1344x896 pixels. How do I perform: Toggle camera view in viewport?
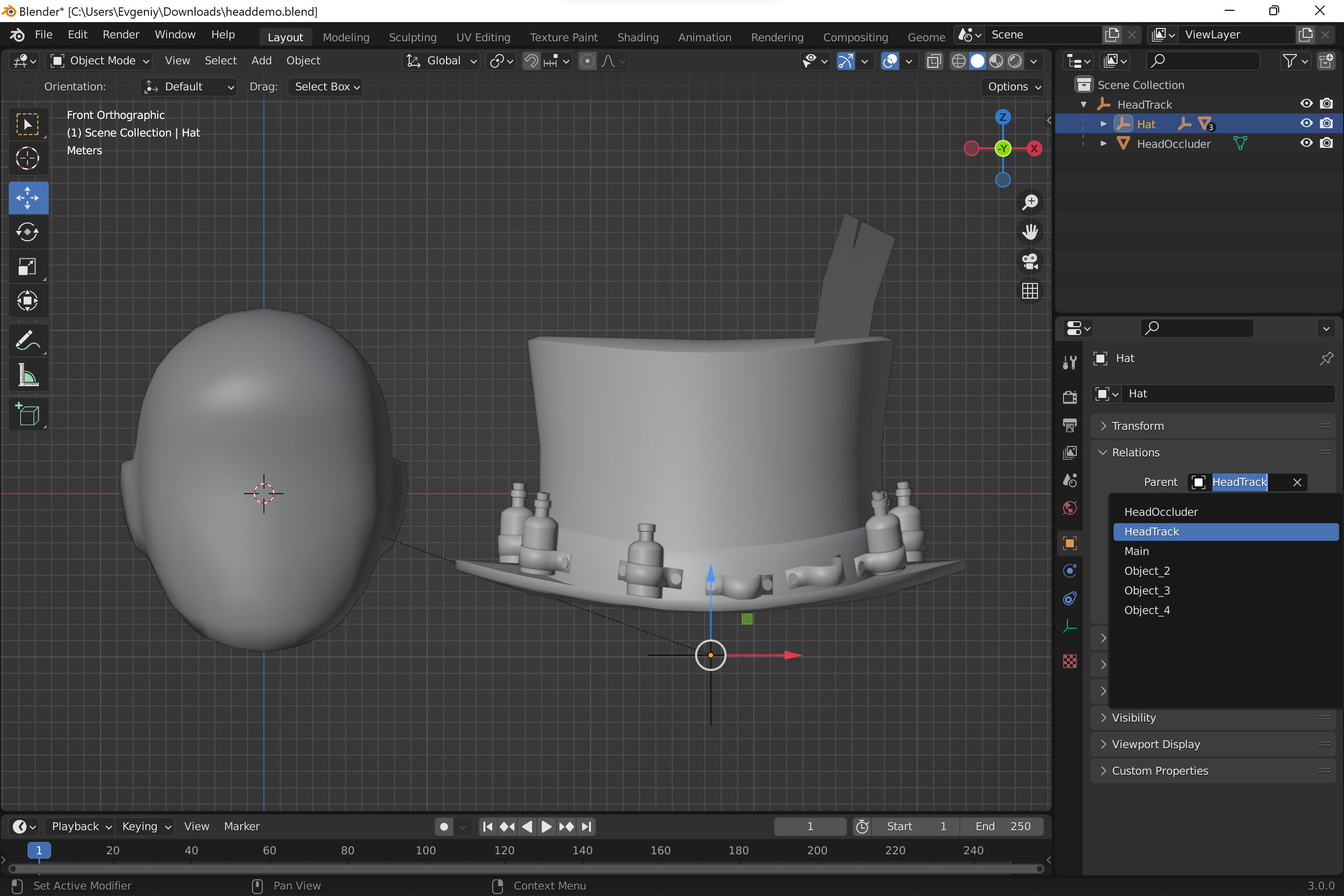click(1030, 262)
